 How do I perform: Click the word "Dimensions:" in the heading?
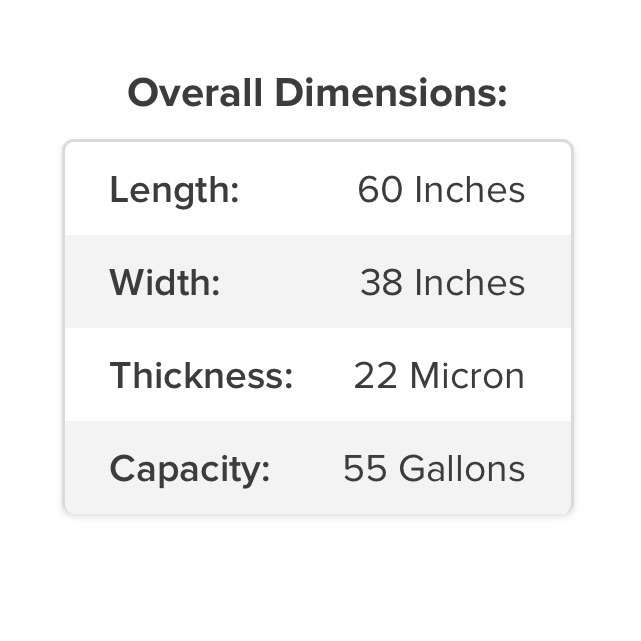click(x=390, y=94)
